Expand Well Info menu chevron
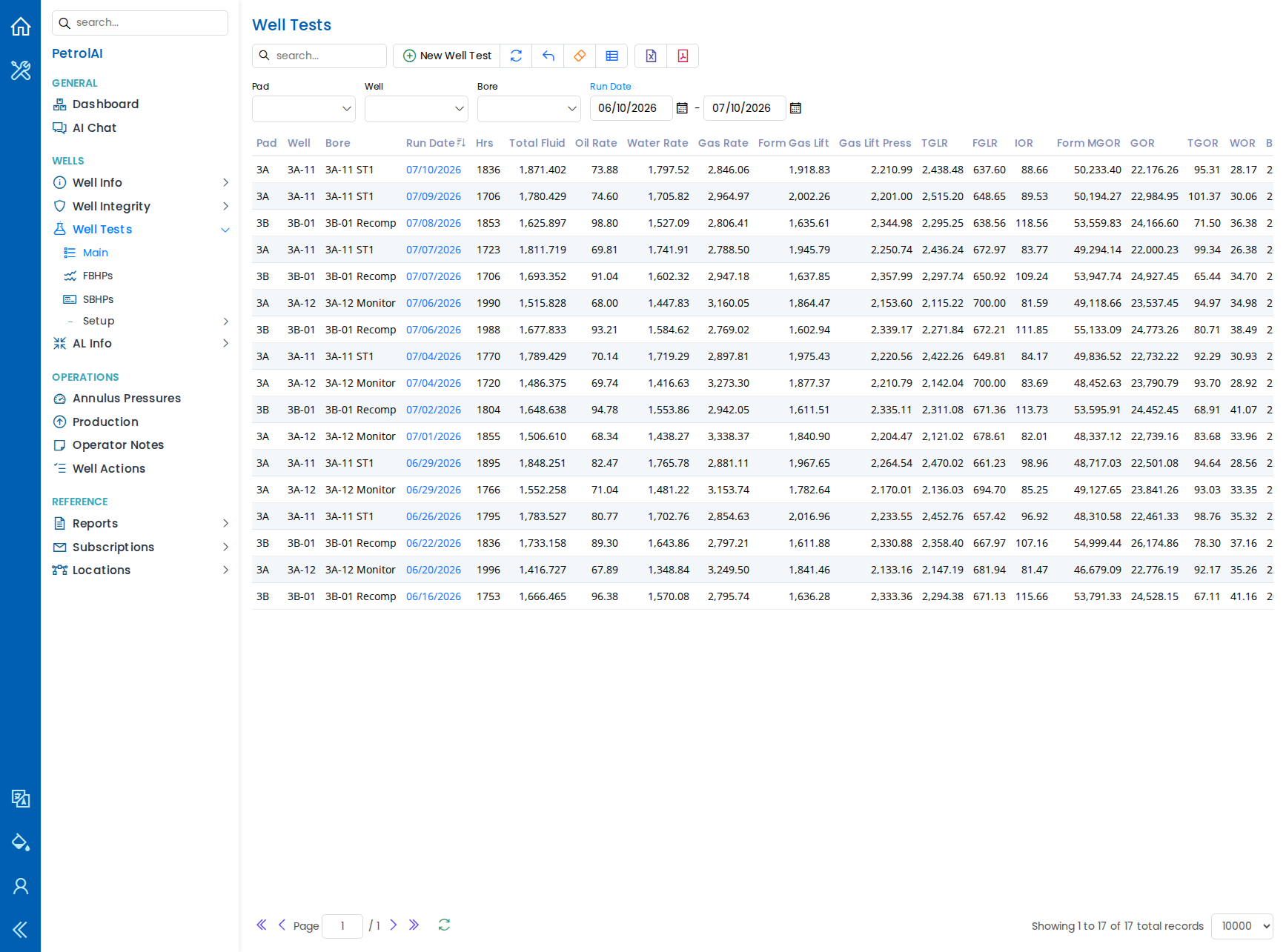Image resolution: width=1286 pixels, height=952 pixels. (225, 183)
